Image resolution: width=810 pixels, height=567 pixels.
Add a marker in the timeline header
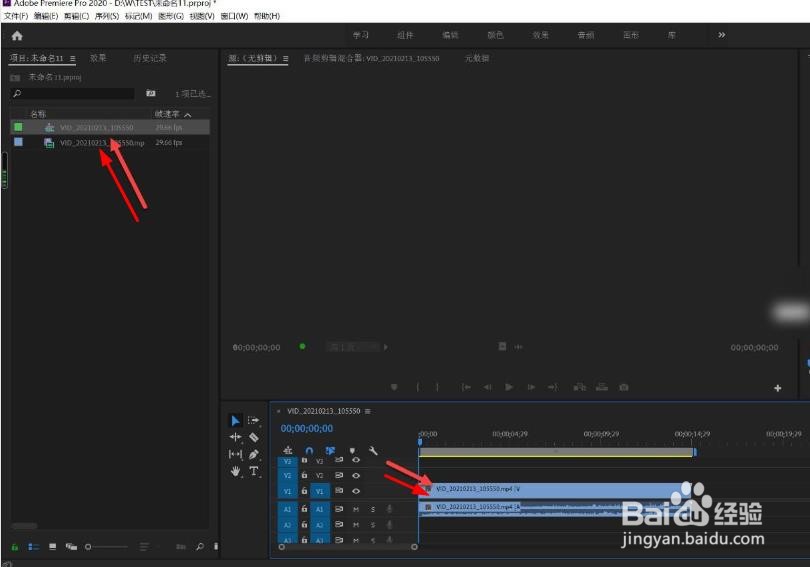pyautogui.click(x=352, y=451)
